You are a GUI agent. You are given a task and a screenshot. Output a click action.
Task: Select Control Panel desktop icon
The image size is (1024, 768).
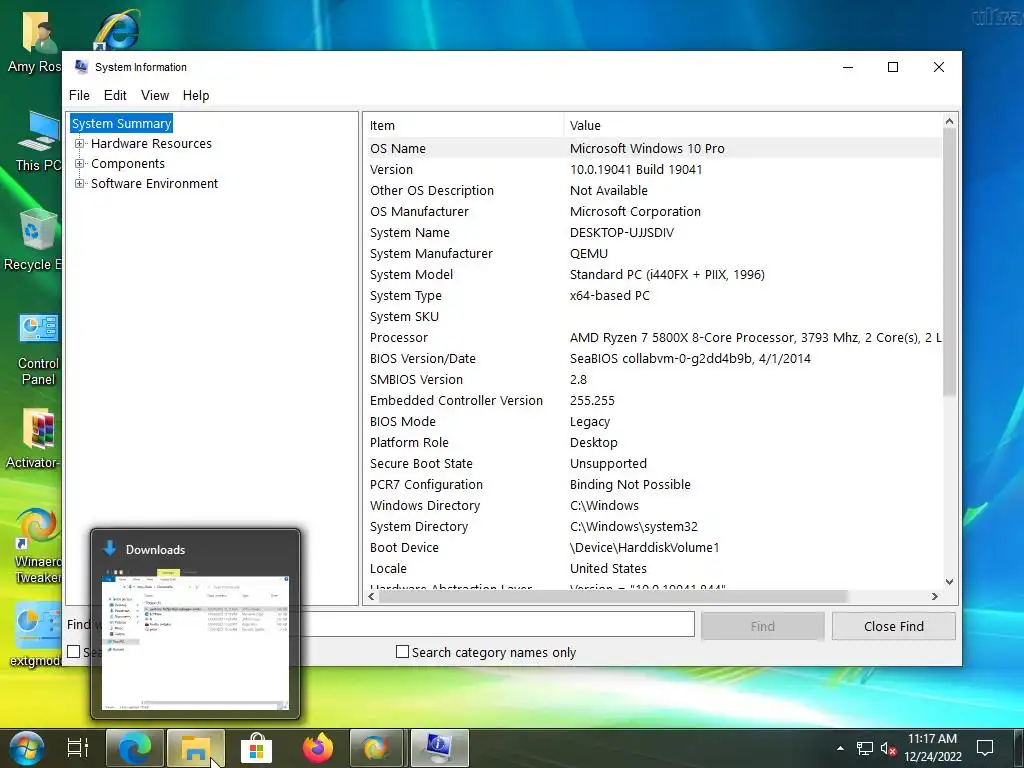[x=37, y=350]
